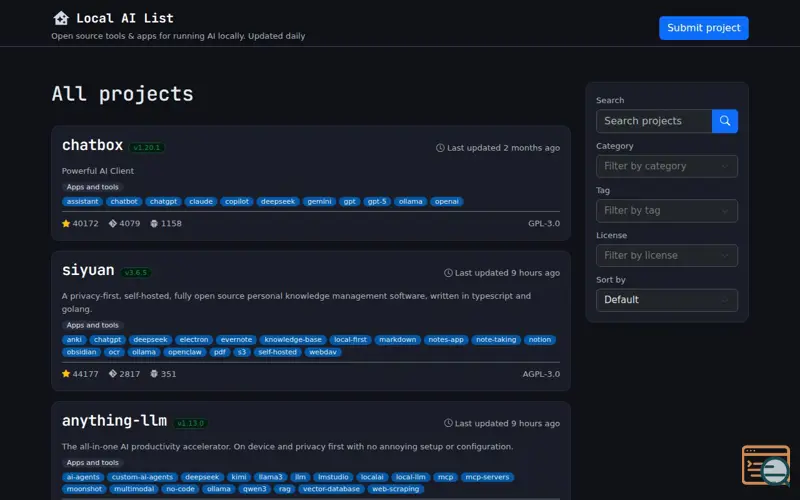
Task: Select the notion tag
Action: point(540,340)
